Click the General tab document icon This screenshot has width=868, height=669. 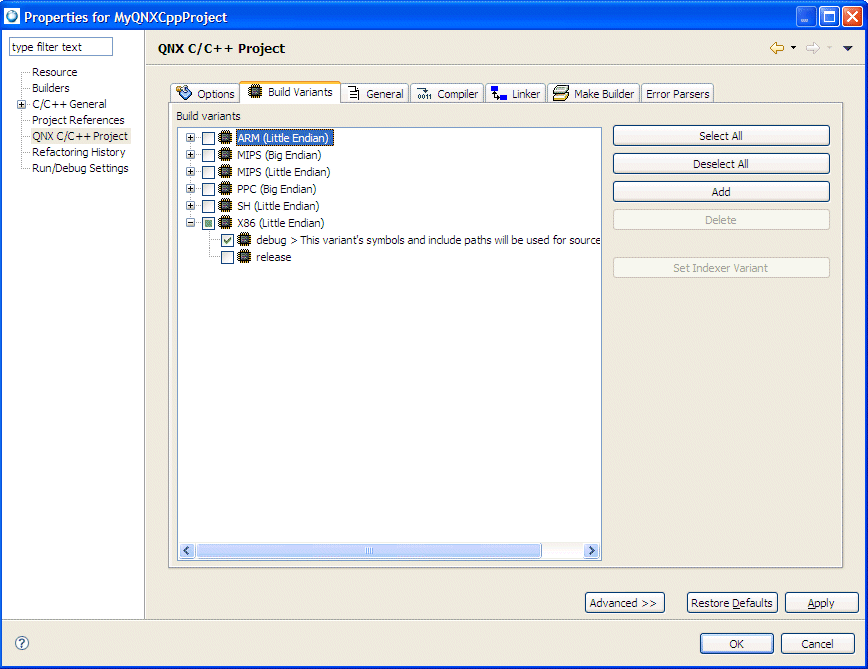[x=356, y=93]
